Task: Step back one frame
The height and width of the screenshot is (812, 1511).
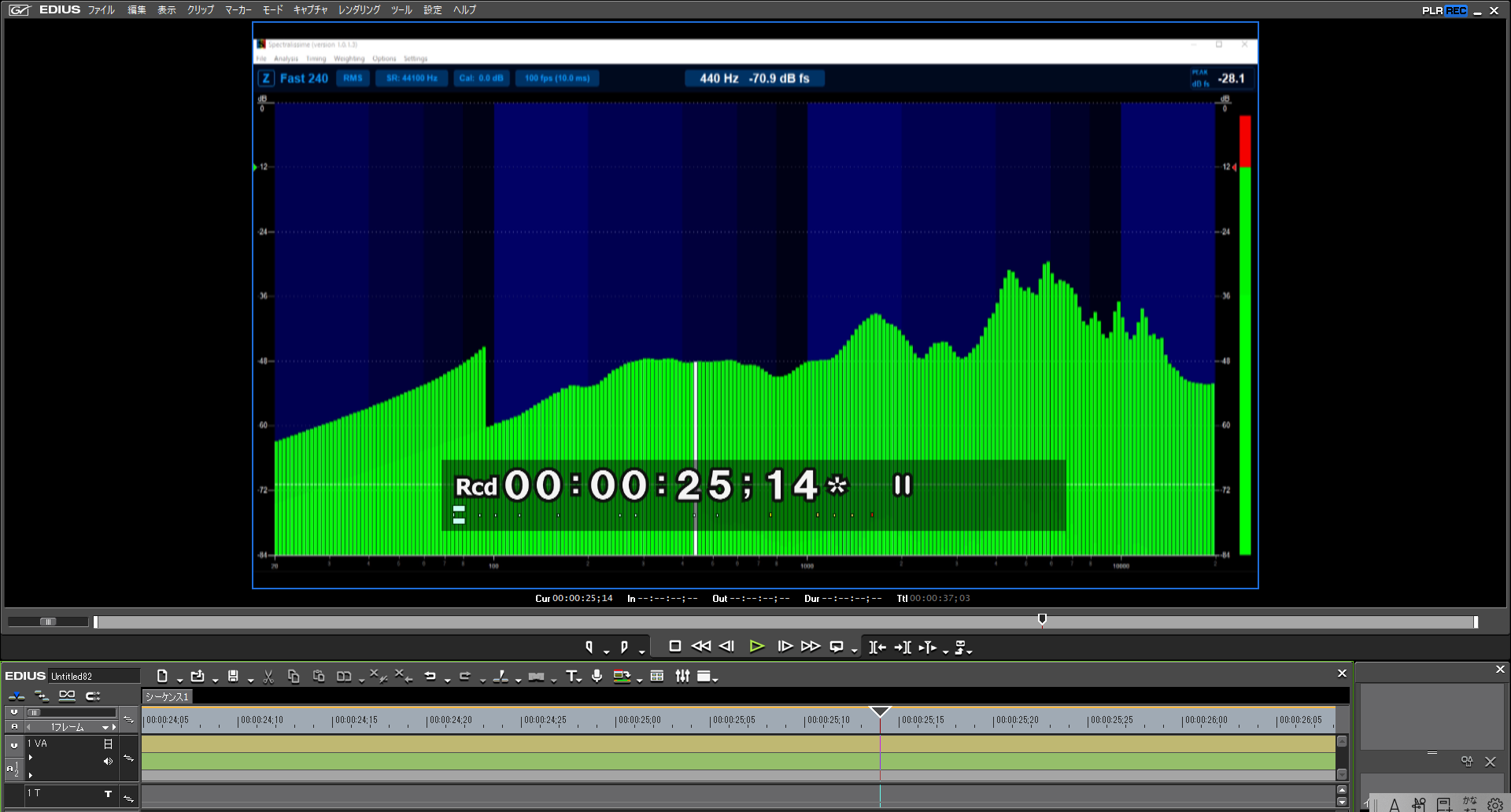Action: [x=727, y=646]
